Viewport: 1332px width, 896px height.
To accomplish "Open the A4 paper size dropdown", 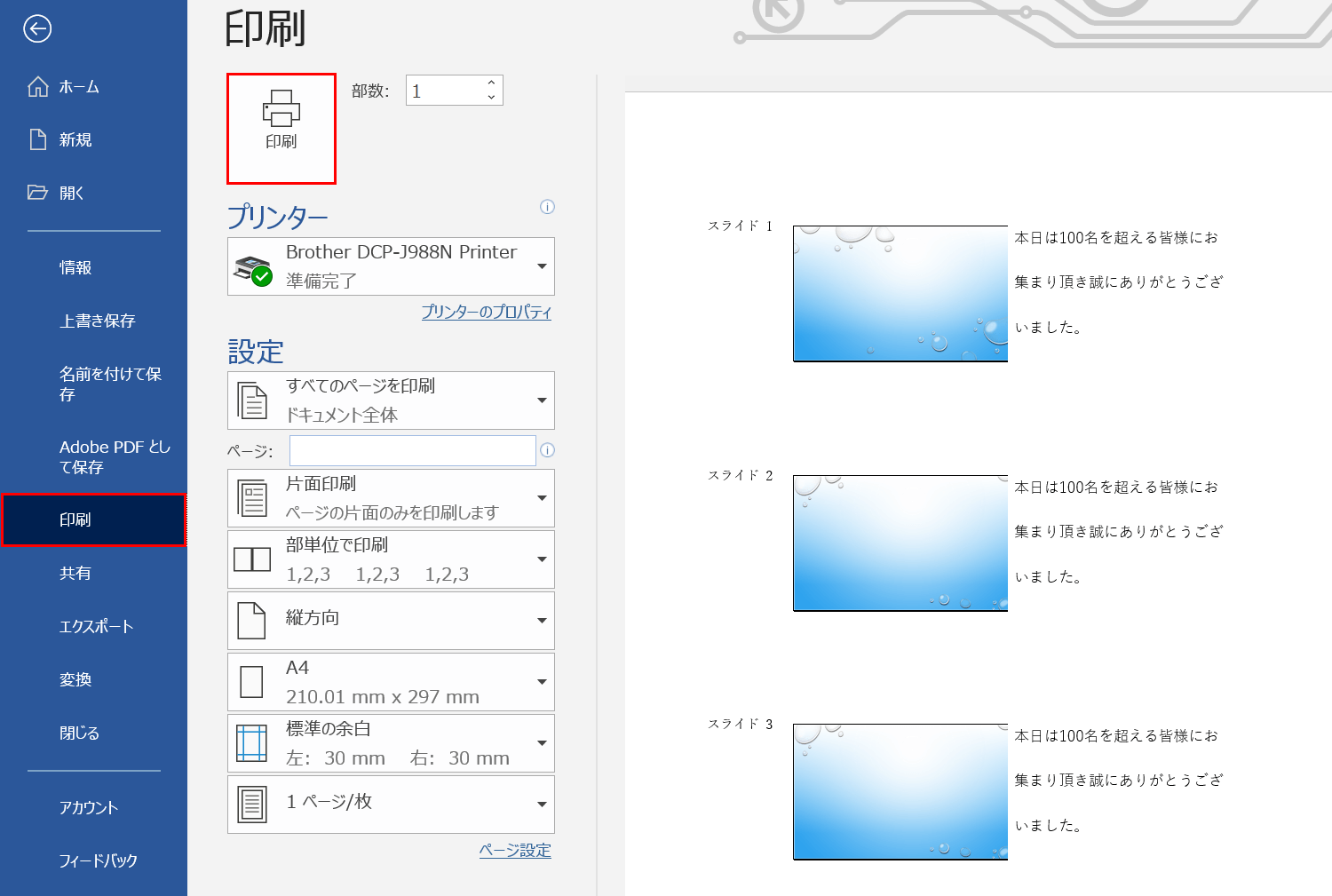I will click(x=392, y=682).
